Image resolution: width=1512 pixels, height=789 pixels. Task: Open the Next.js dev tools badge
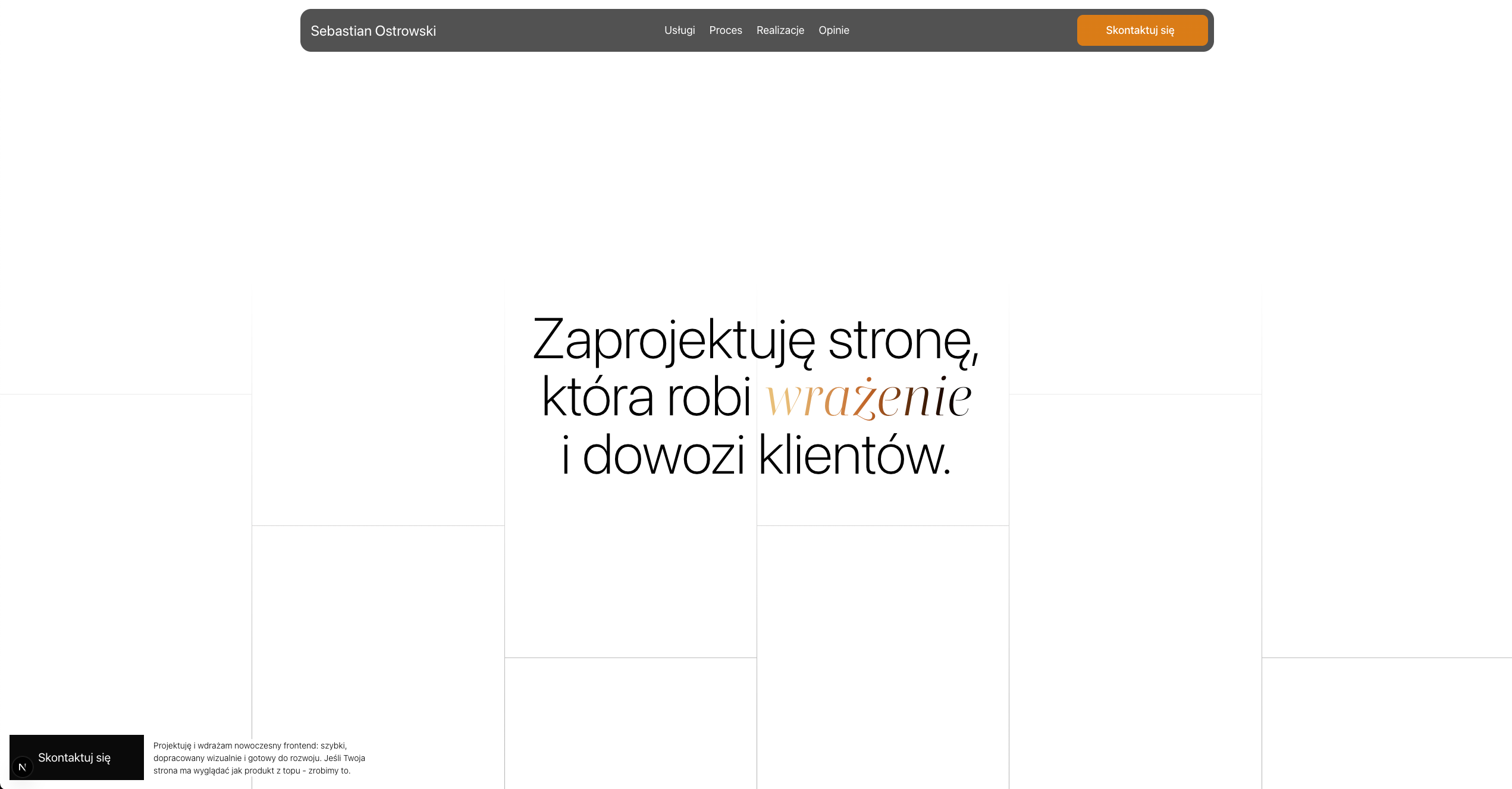click(23, 767)
